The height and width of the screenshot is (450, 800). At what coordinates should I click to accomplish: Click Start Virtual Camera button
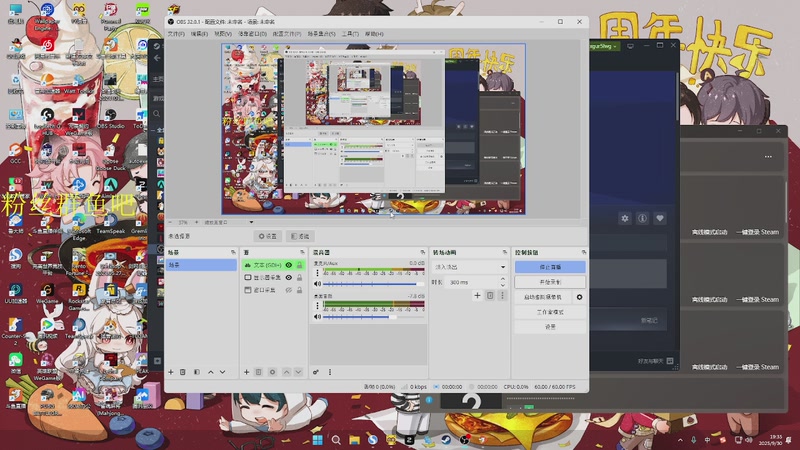pyautogui.click(x=543, y=297)
